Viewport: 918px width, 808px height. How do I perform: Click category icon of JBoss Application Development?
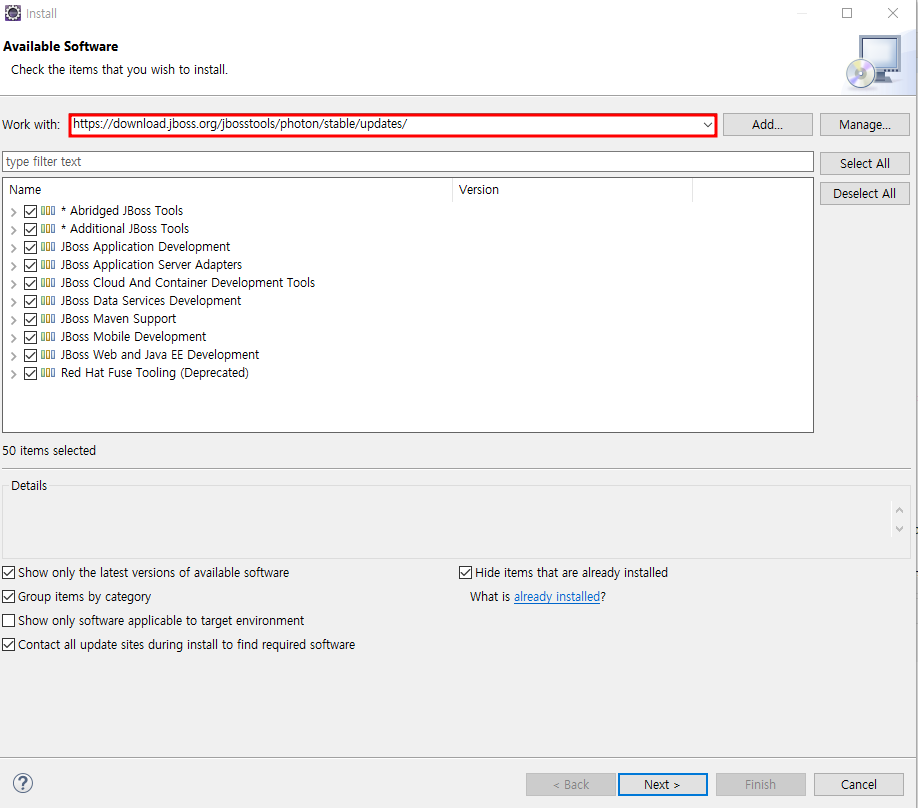tap(48, 247)
